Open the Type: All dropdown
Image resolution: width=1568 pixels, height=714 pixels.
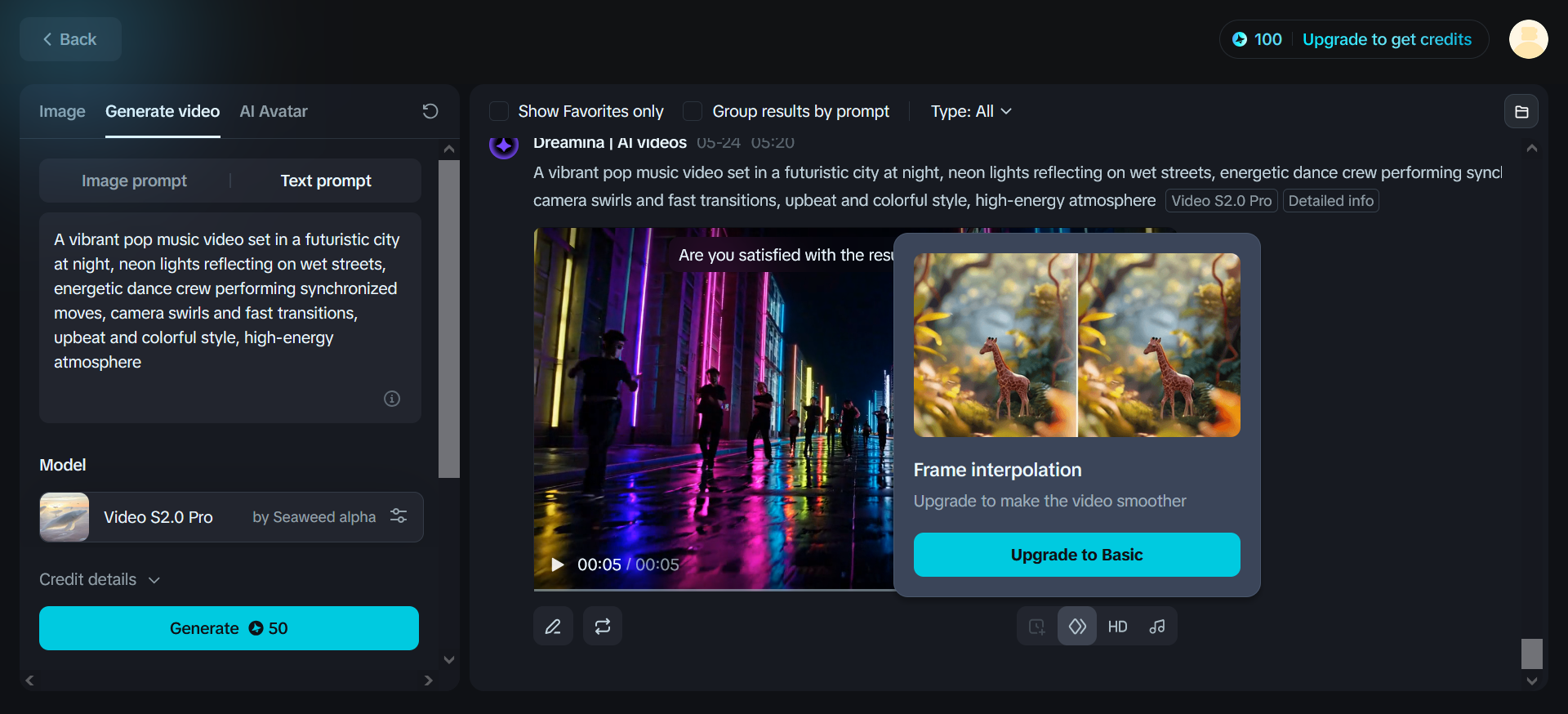(x=971, y=111)
